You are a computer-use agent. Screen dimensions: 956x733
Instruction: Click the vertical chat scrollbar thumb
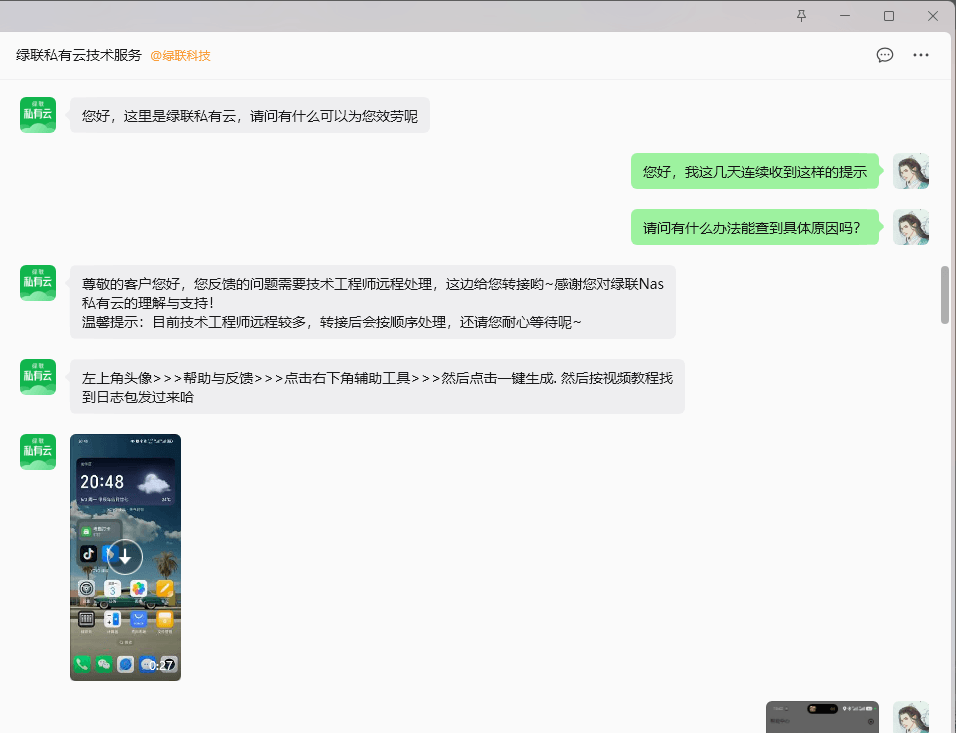pyautogui.click(x=945, y=295)
